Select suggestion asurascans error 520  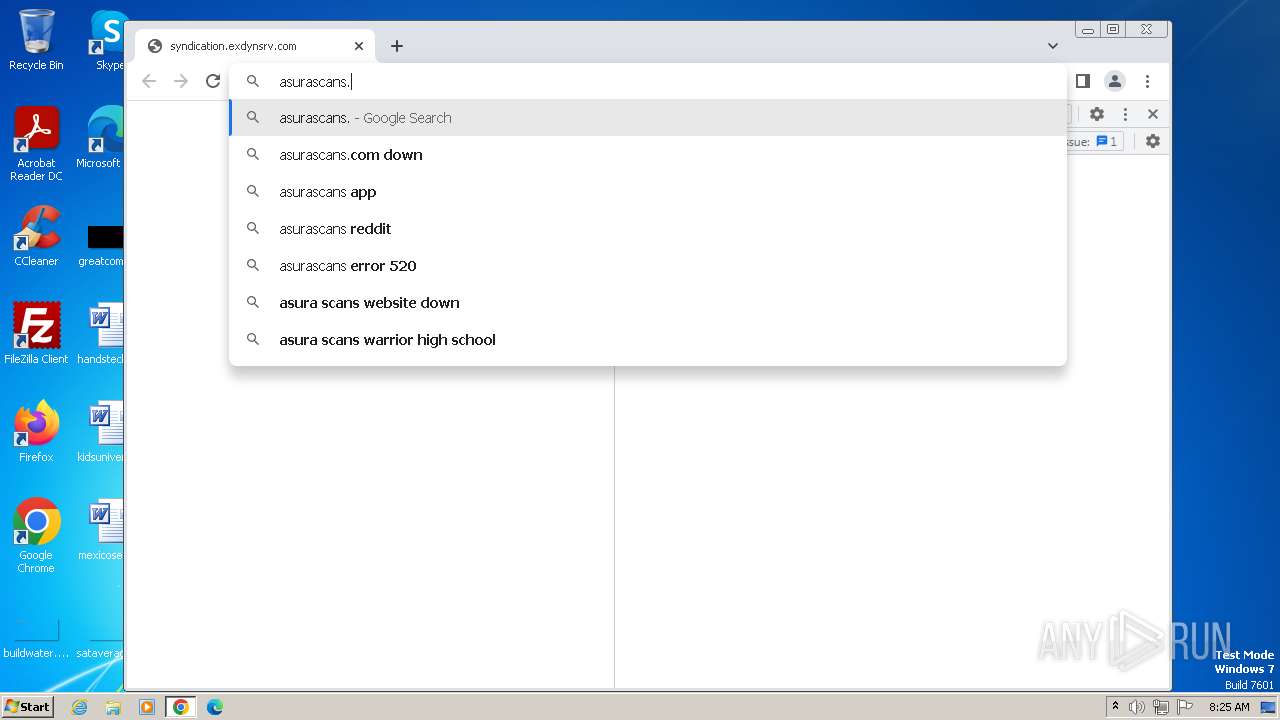click(648, 266)
